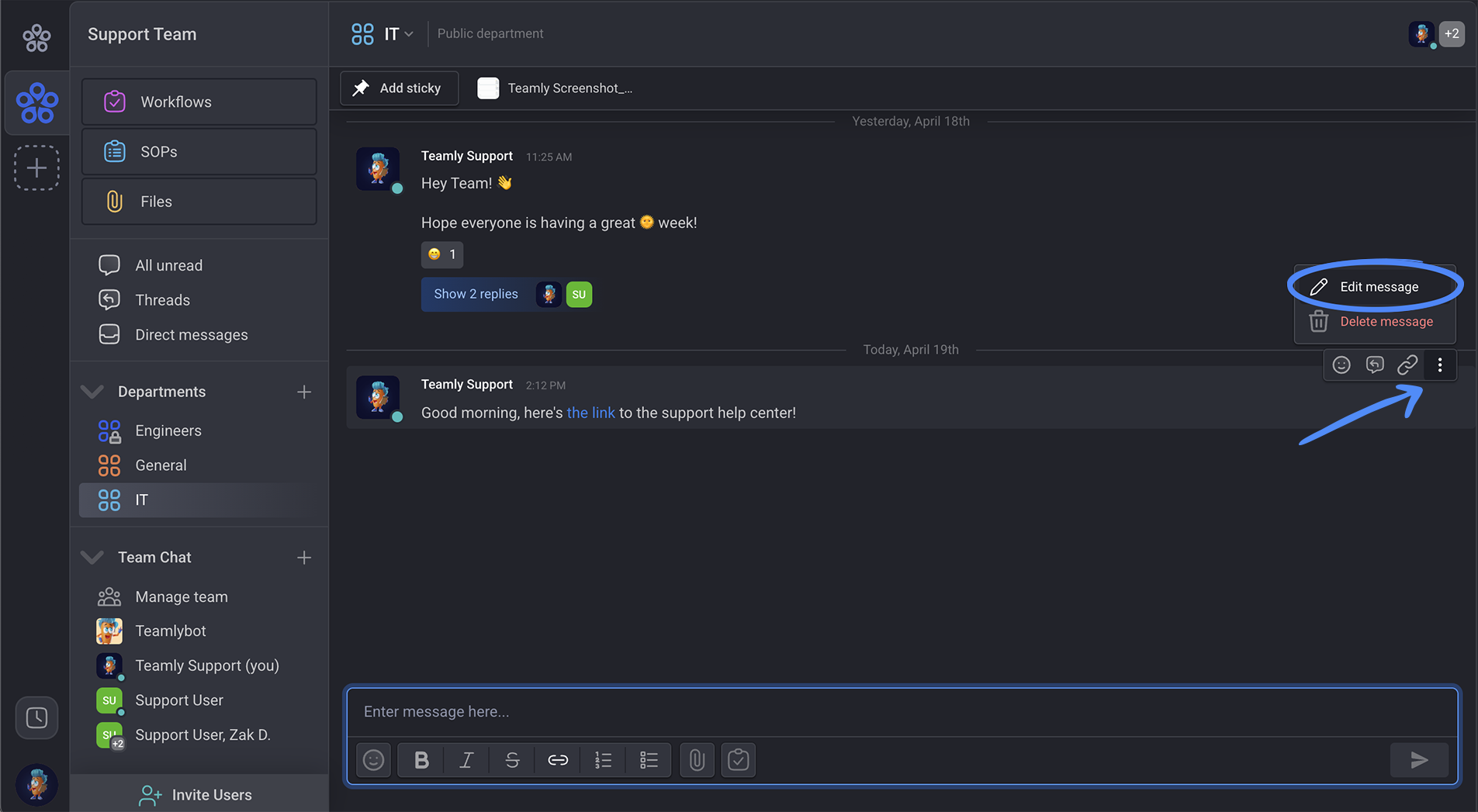Open the Teamly Screenshot sticky
This screenshot has width=1478, height=812.
click(555, 88)
